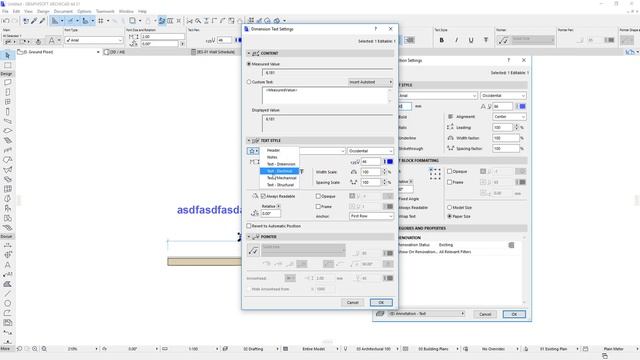This screenshot has width=640, height=360.
Task: Click Cancel in Dimension Text Settings
Action: click(x=352, y=302)
